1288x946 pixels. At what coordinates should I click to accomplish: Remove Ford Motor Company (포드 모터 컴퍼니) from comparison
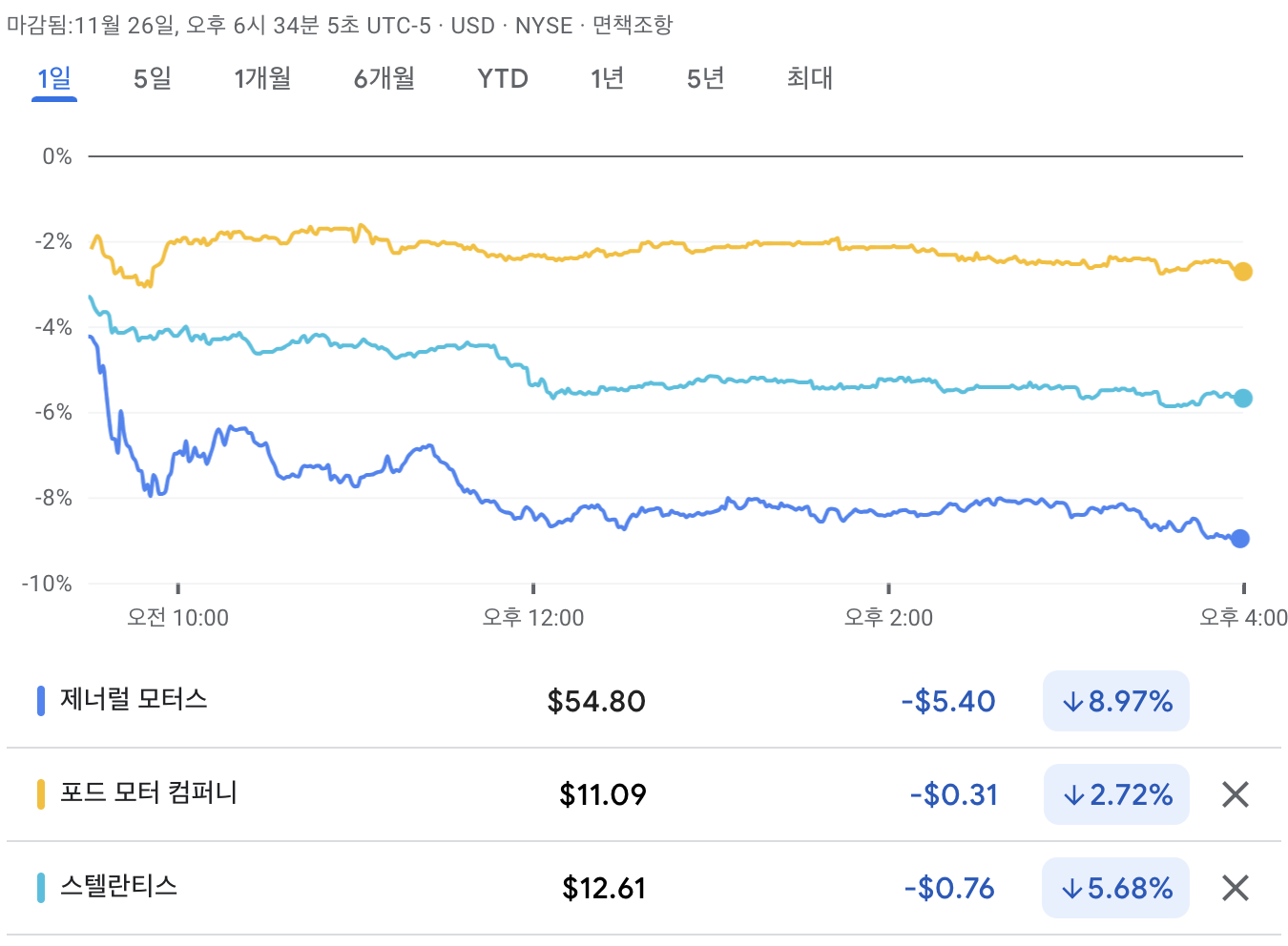pos(1236,794)
